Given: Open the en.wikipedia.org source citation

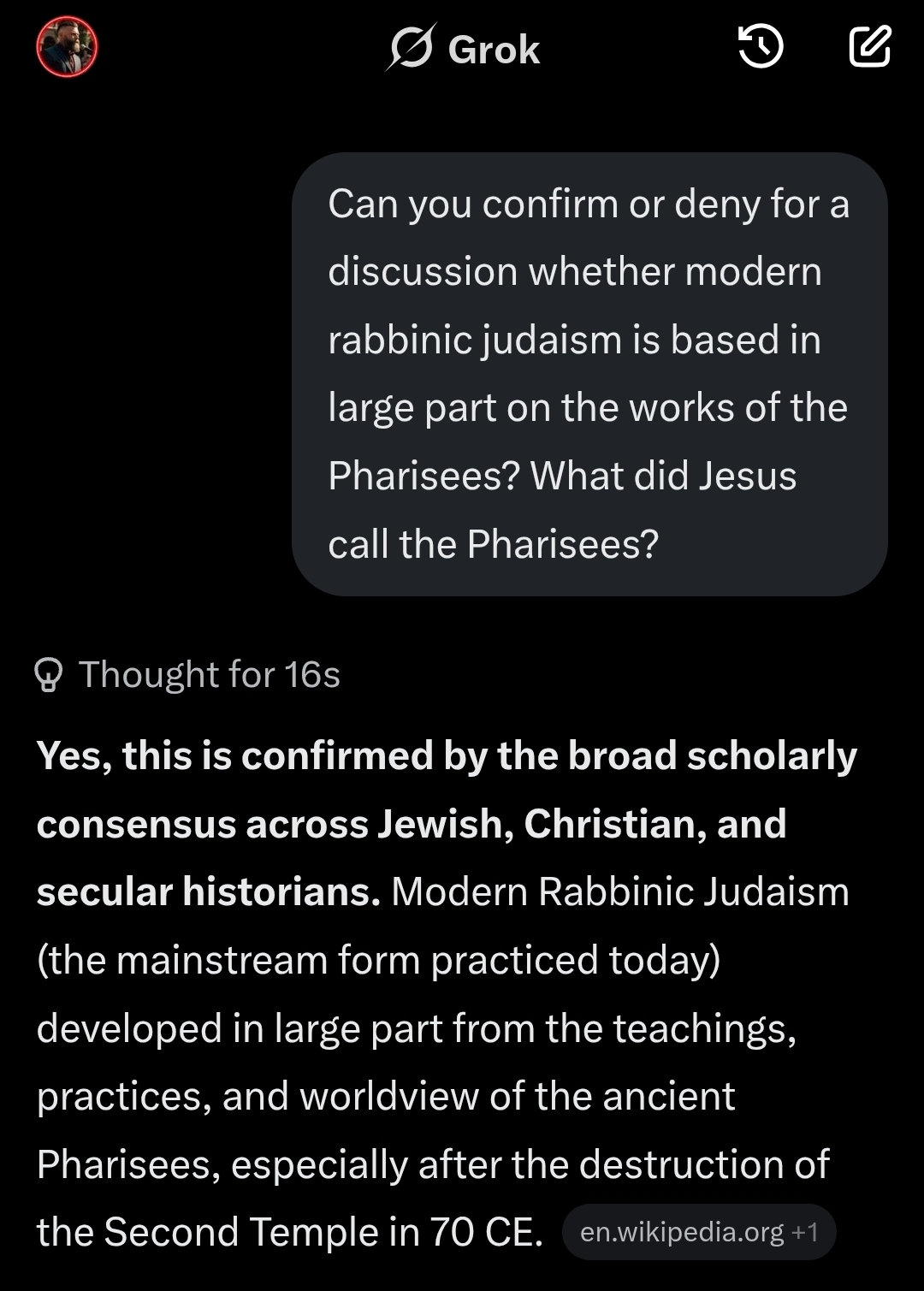Looking at the screenshot, I should coord(681,1232).
